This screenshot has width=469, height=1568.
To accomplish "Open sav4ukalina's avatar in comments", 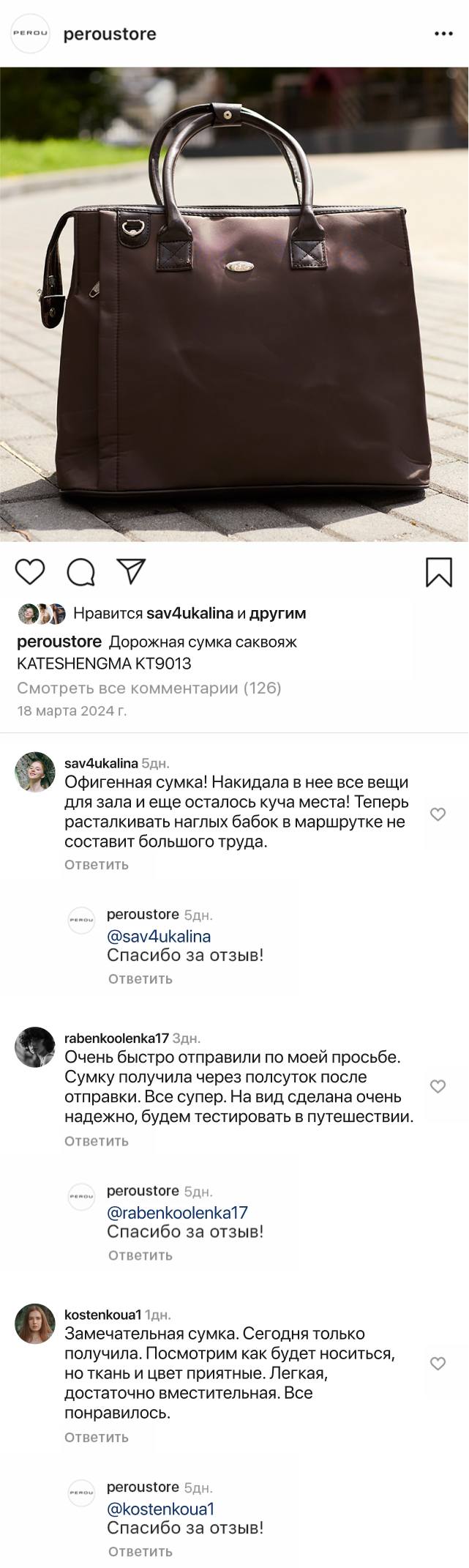I will (35, 772).
